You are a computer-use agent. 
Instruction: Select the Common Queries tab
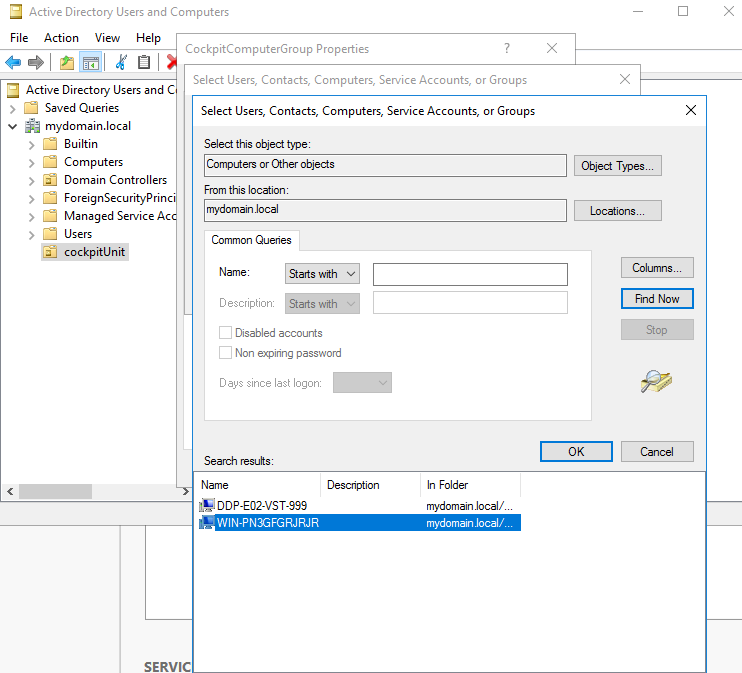click(251, 240)
